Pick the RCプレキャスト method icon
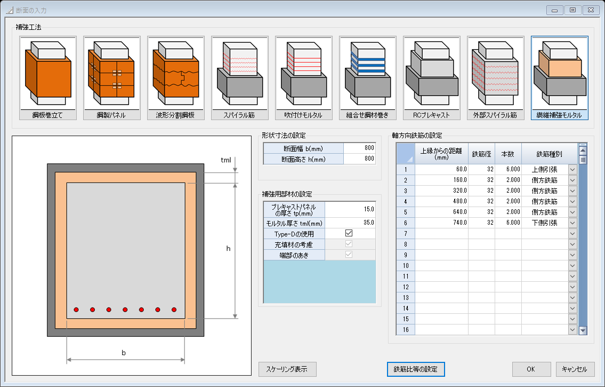 tap(432, 78)
